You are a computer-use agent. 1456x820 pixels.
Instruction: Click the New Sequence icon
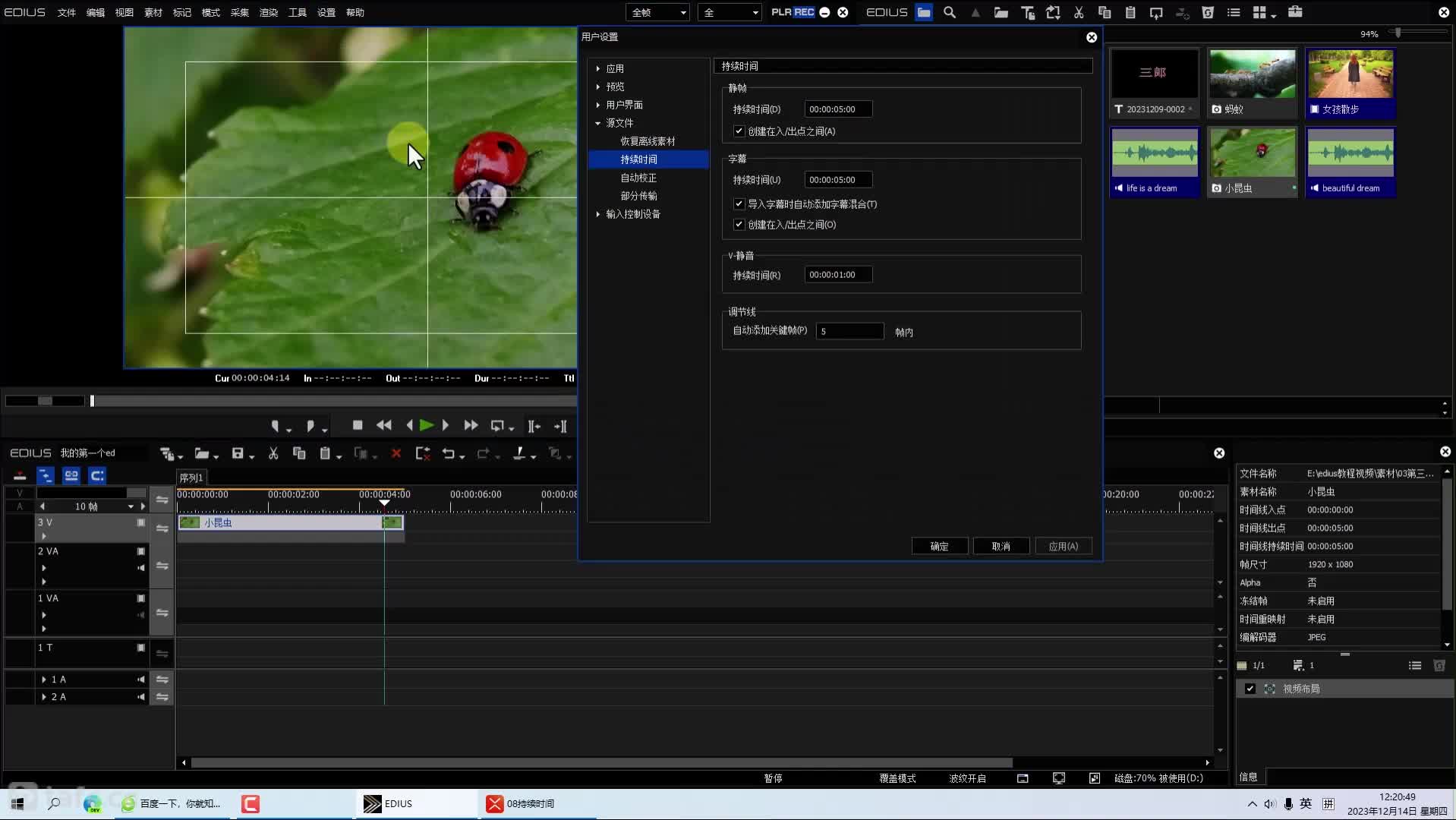[167, 453]
